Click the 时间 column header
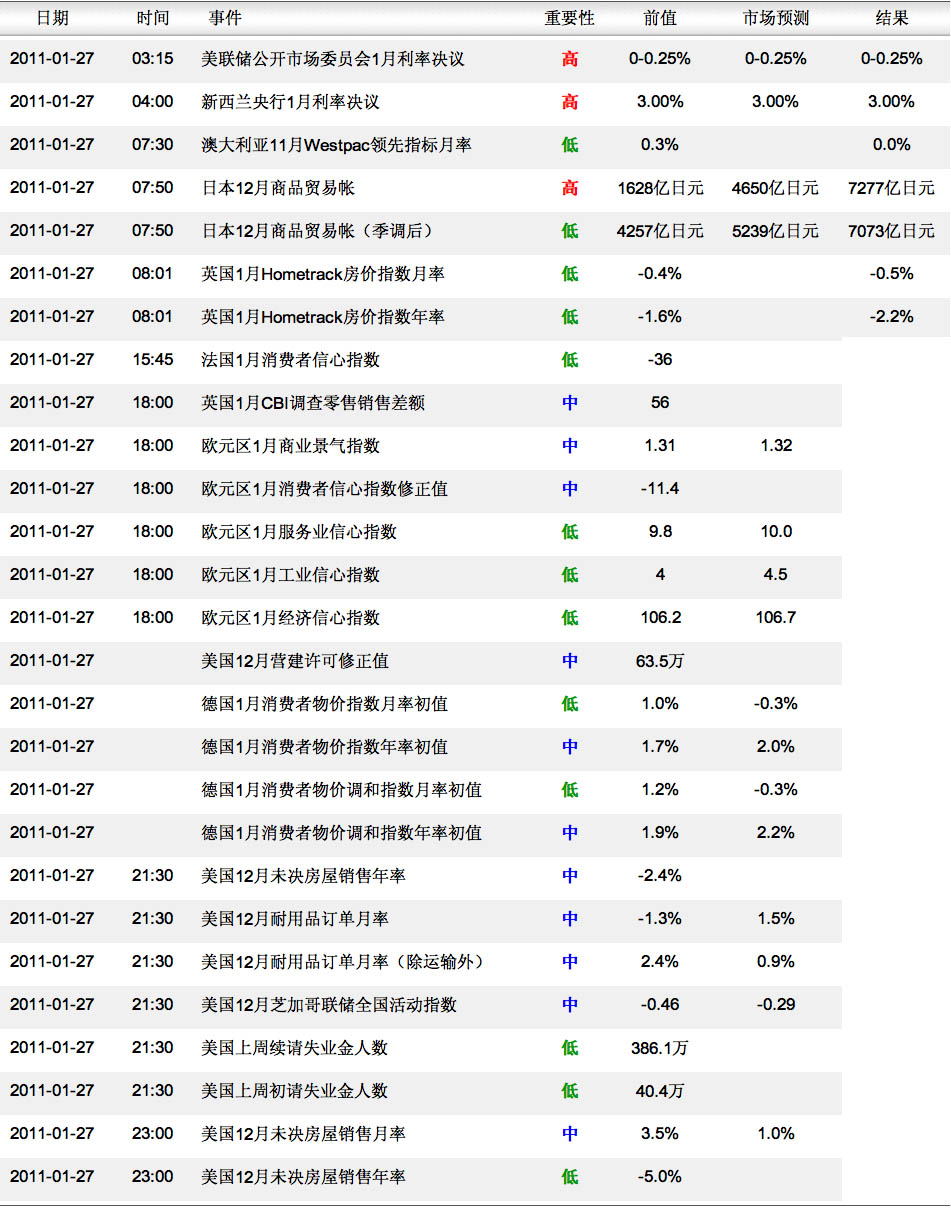This screenshot has width=951, height=1212. 152,18
